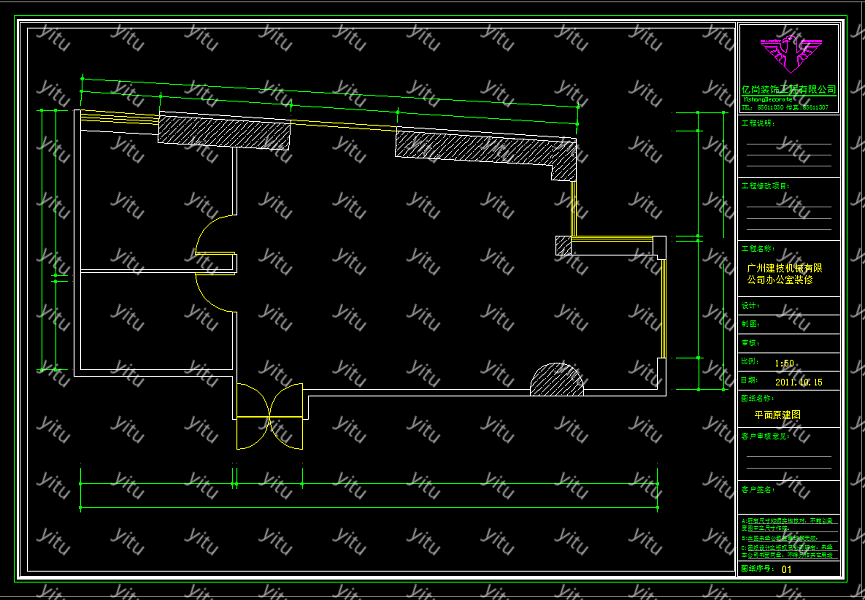Click the 客户审核意见 field label

pos(764,436)
